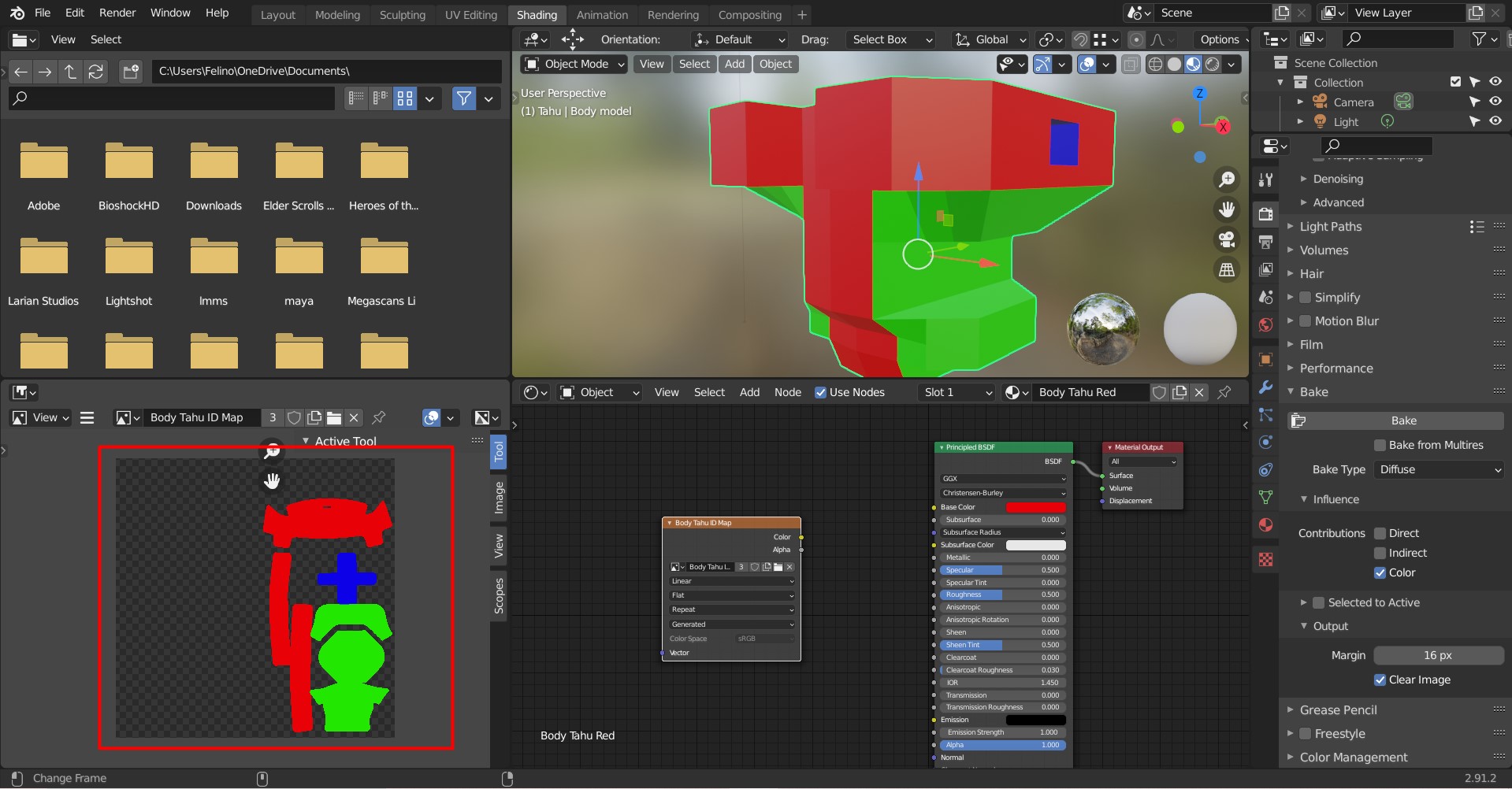Open the Output Properties printer icon
The image size is (1512, 789).
click(x=1265, y=242)
